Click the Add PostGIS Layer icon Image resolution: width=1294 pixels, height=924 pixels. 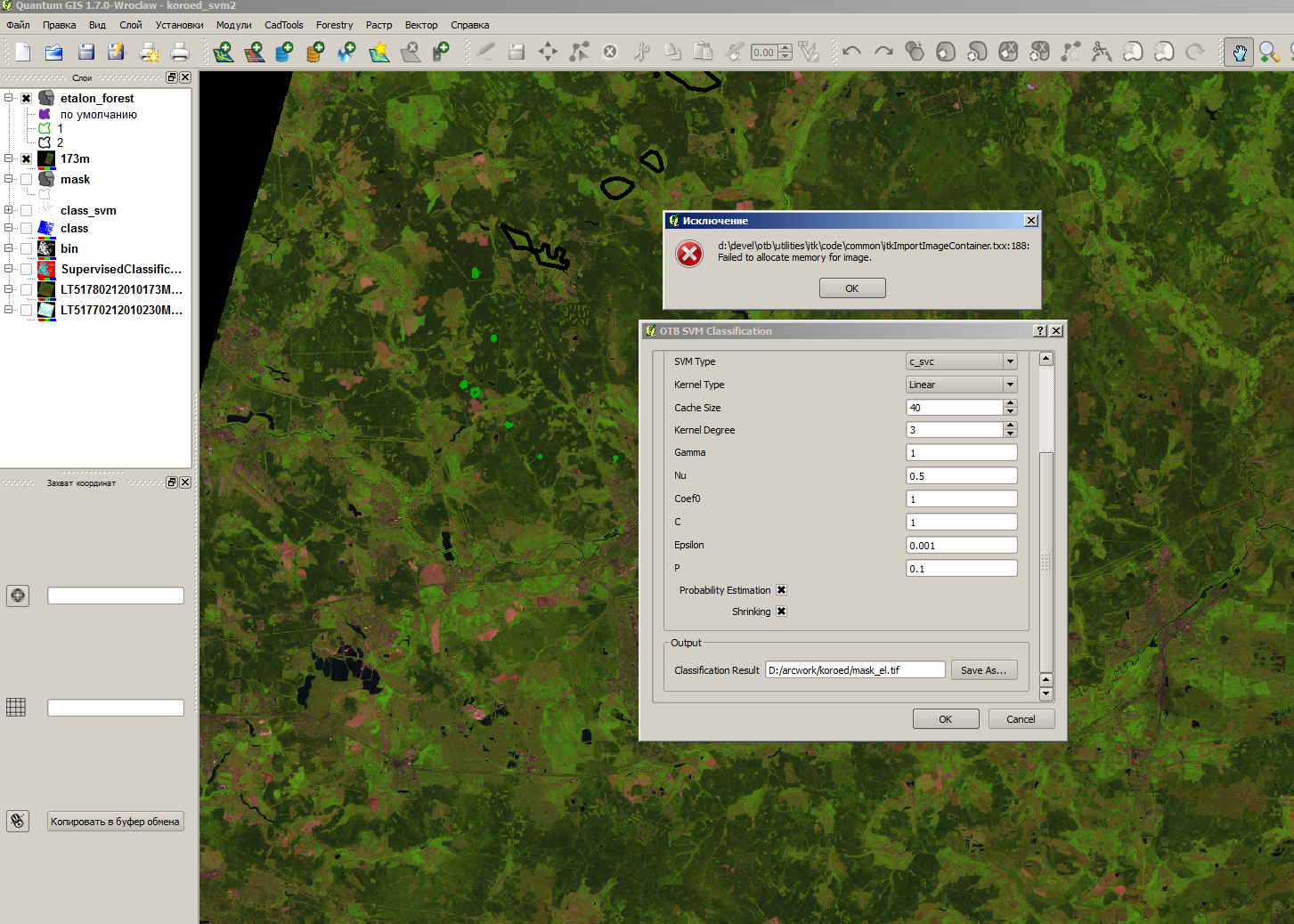point(284,53)
